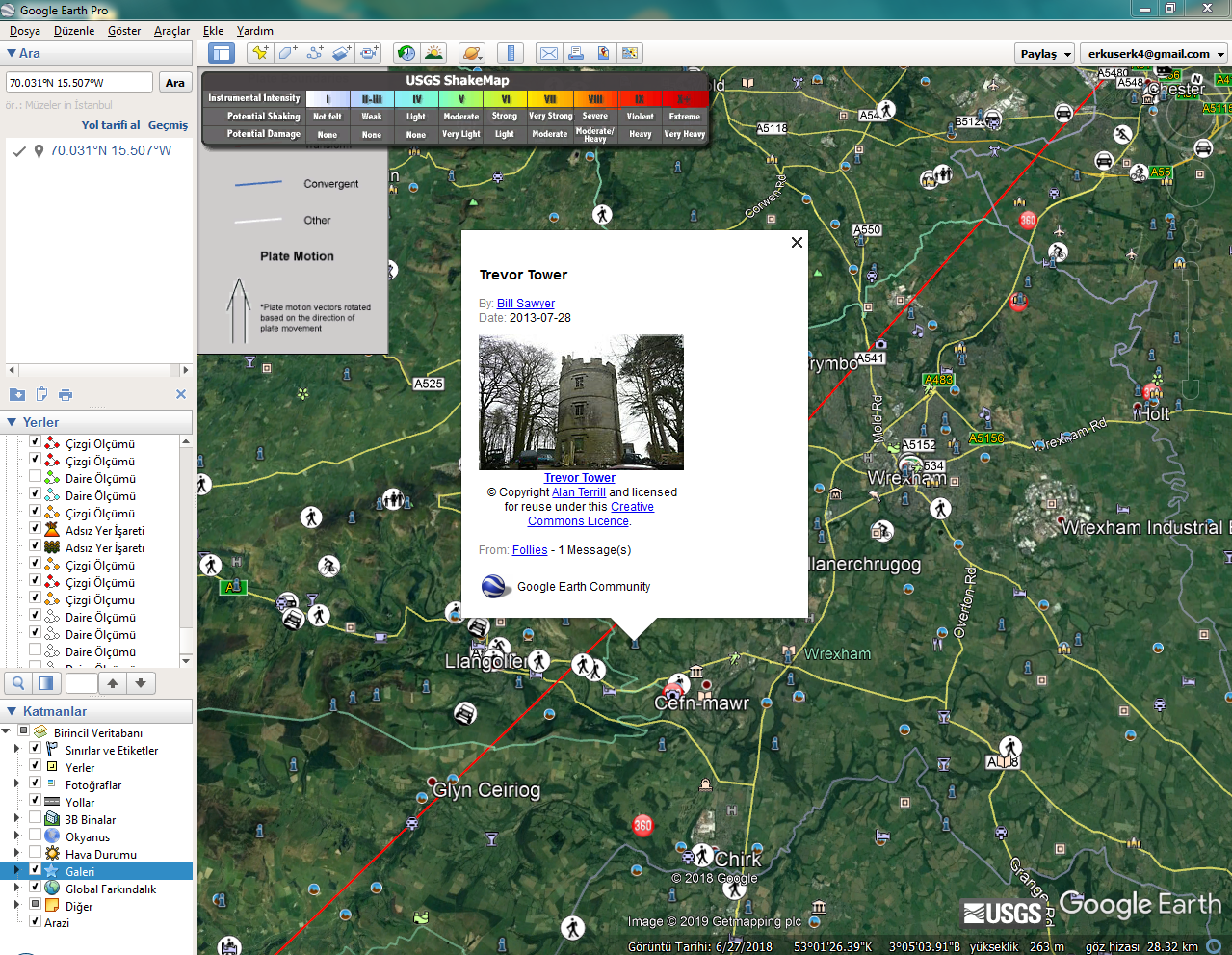
Task: Uncheck the Fotoğraflar layer checkbox
Action: point(35,783)
